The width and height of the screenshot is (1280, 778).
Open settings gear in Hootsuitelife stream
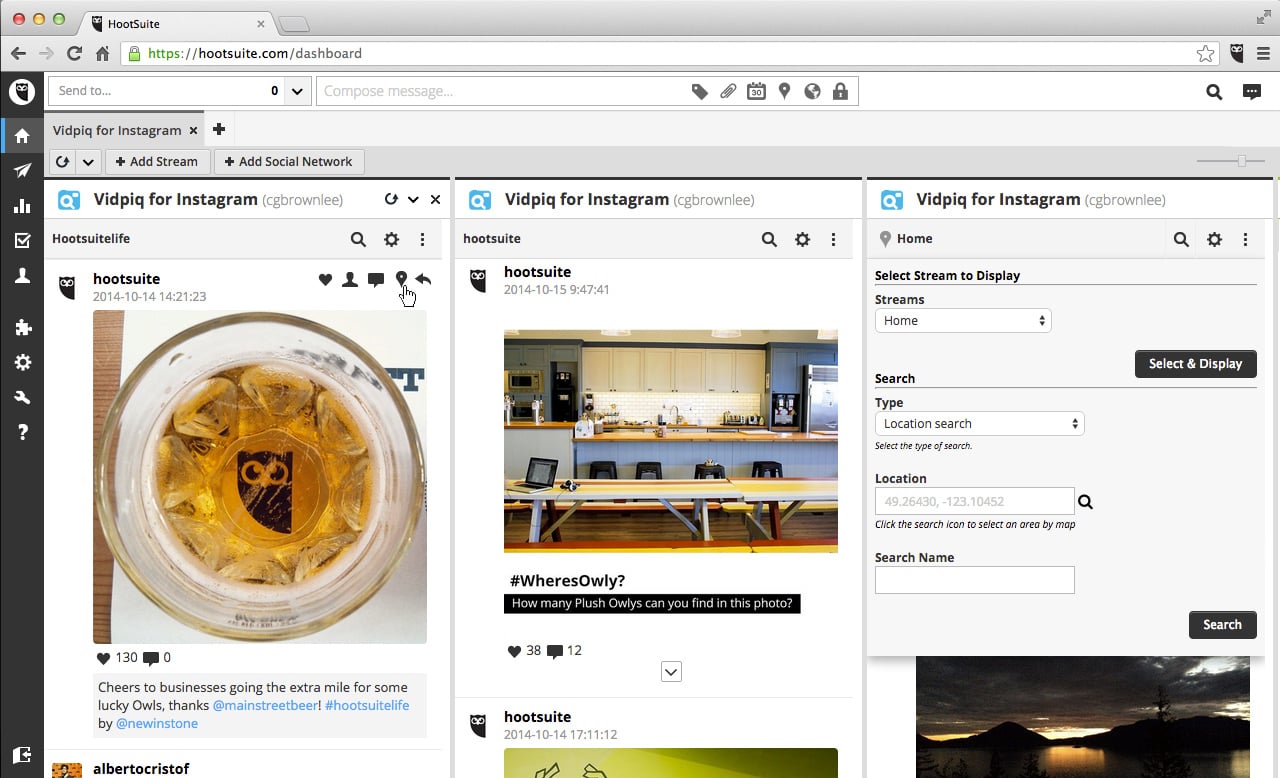pos(391,239)
